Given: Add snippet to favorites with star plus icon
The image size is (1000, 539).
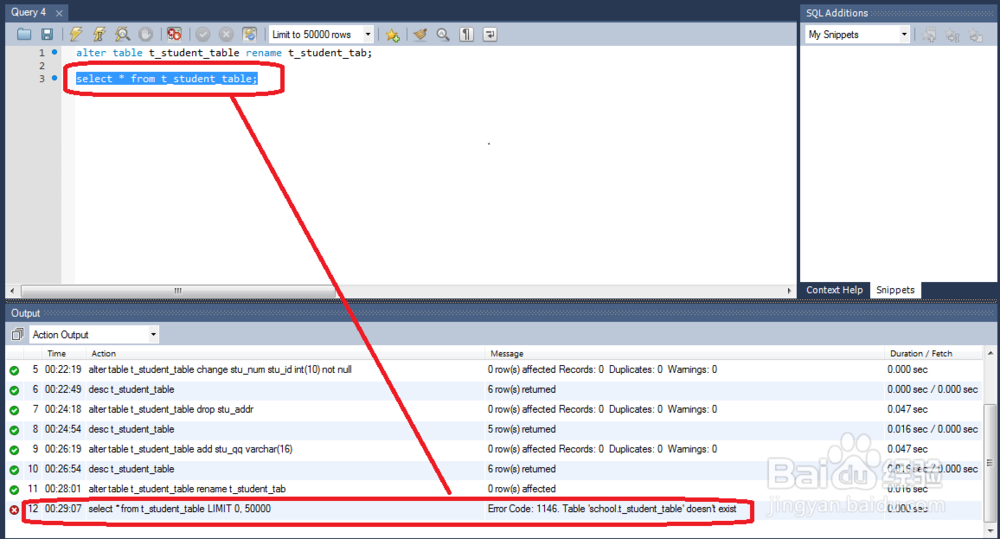Looking at the screenshot, I should (x=392, y=34).
